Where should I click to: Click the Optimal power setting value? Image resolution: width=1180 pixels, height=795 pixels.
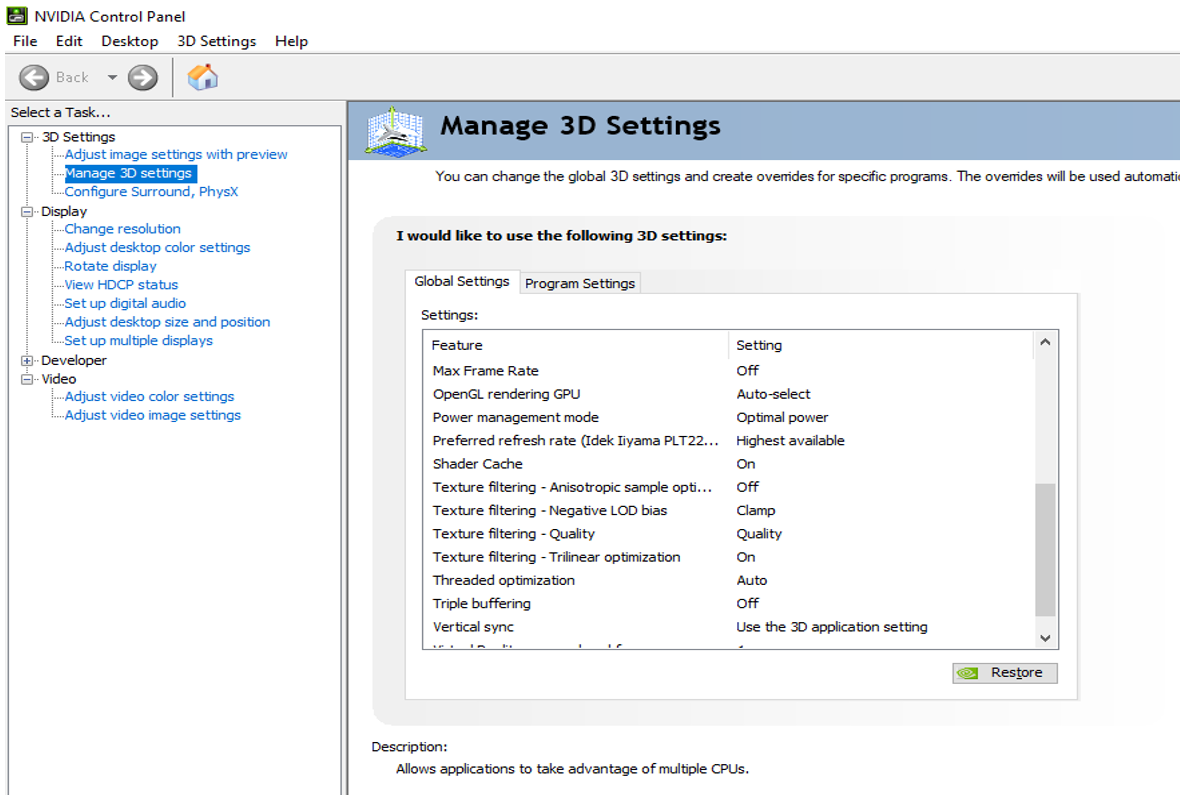[782, 418]
